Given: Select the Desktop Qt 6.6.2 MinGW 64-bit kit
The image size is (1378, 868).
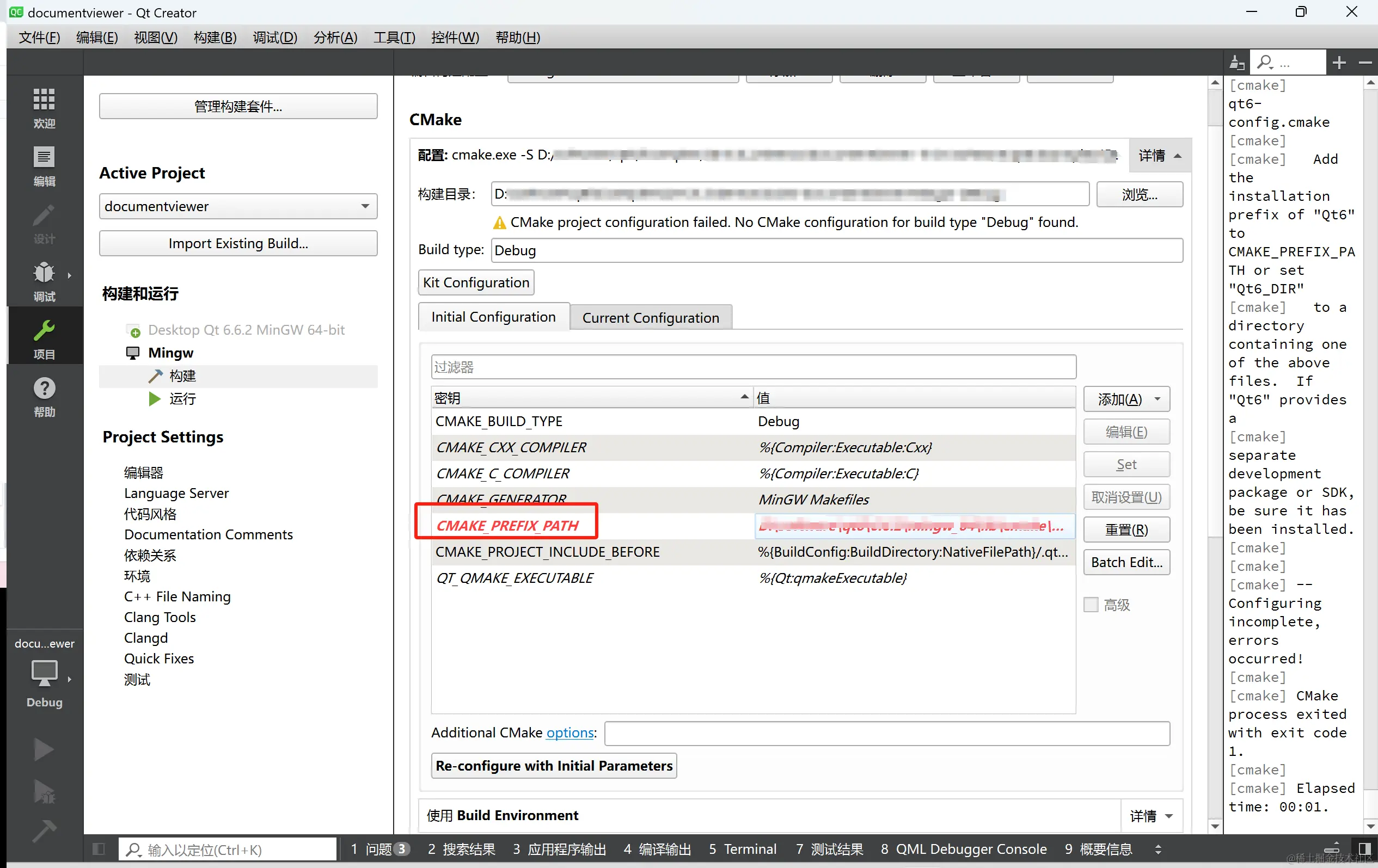Looking at the screenshot, I should 246,330.
